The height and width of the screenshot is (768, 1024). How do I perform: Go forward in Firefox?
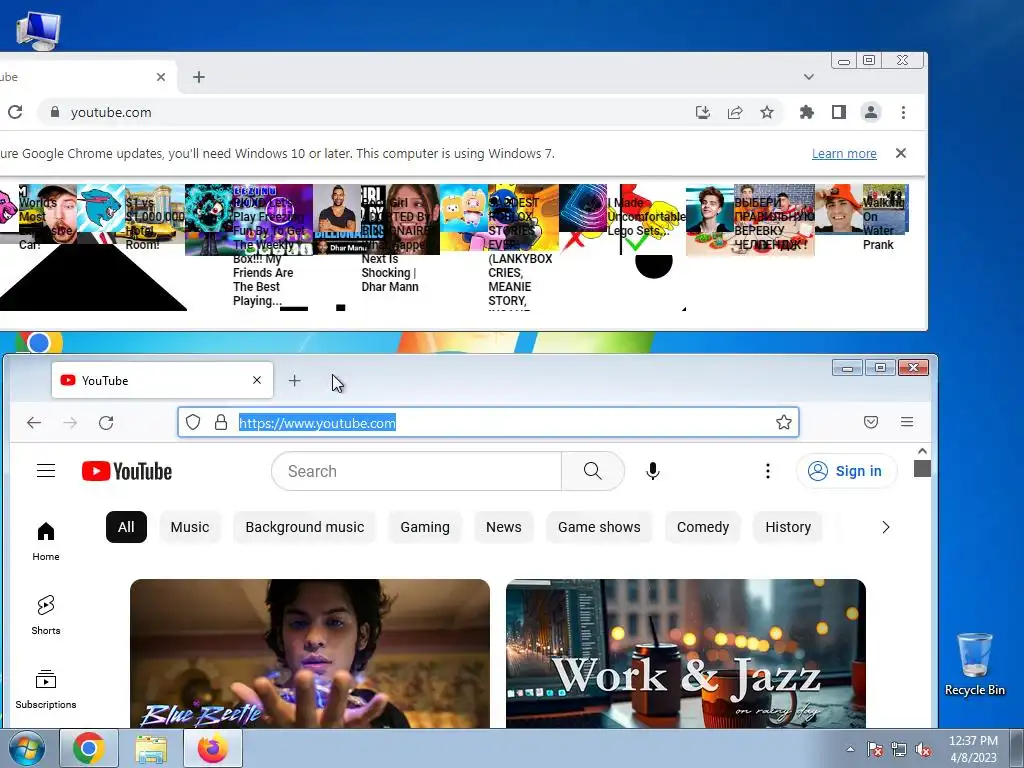pyautogui.click(x=70, y=423)
